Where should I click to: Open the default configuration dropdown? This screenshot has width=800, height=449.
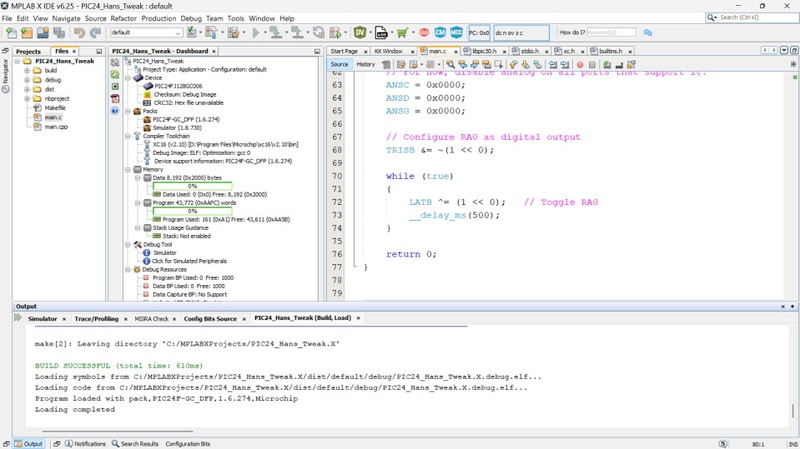coord(146,33)
